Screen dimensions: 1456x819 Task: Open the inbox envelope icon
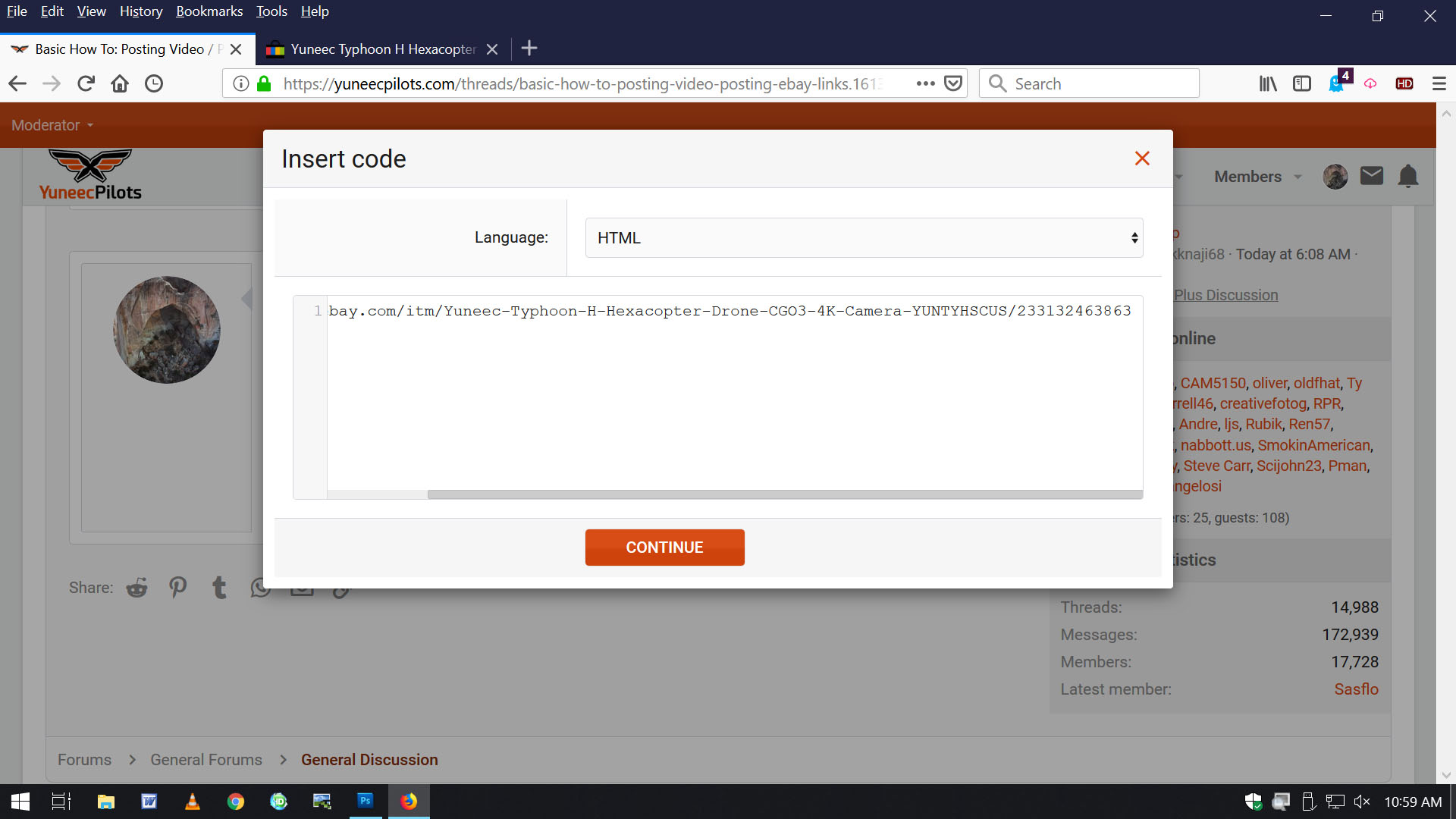click(1372, 176)
